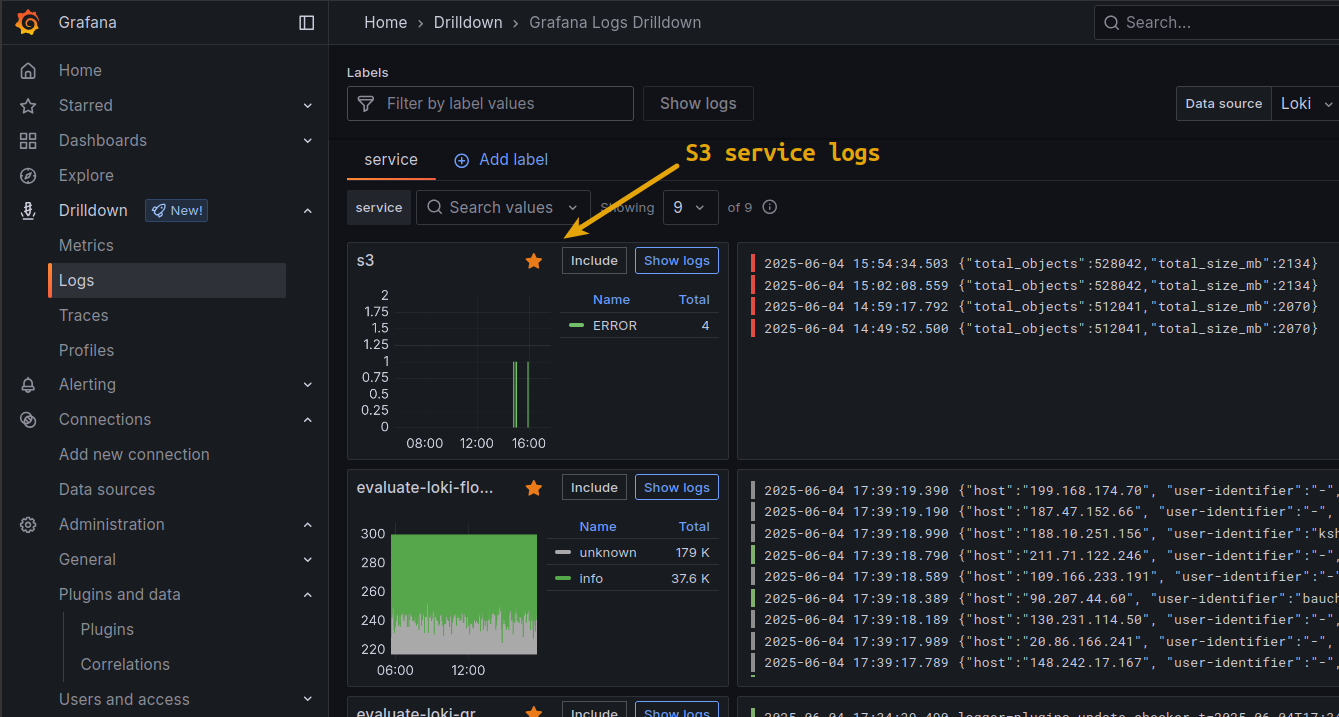Collapse Plugins and data chevron

pyautogui.click(x=308, y=595)
